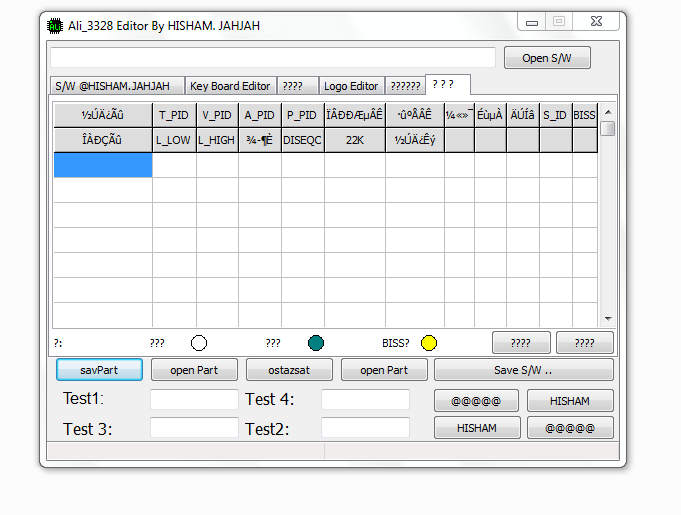Click the L_HIGH header cell

click(217, 140)
